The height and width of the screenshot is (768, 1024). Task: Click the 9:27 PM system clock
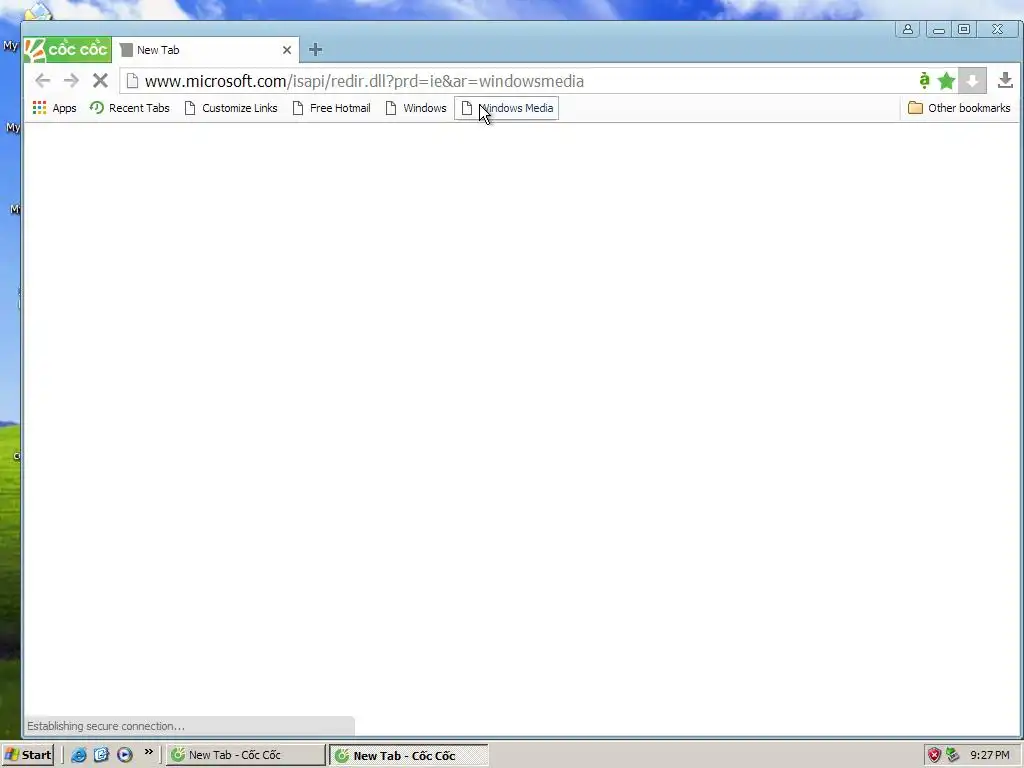coord(990,755)
